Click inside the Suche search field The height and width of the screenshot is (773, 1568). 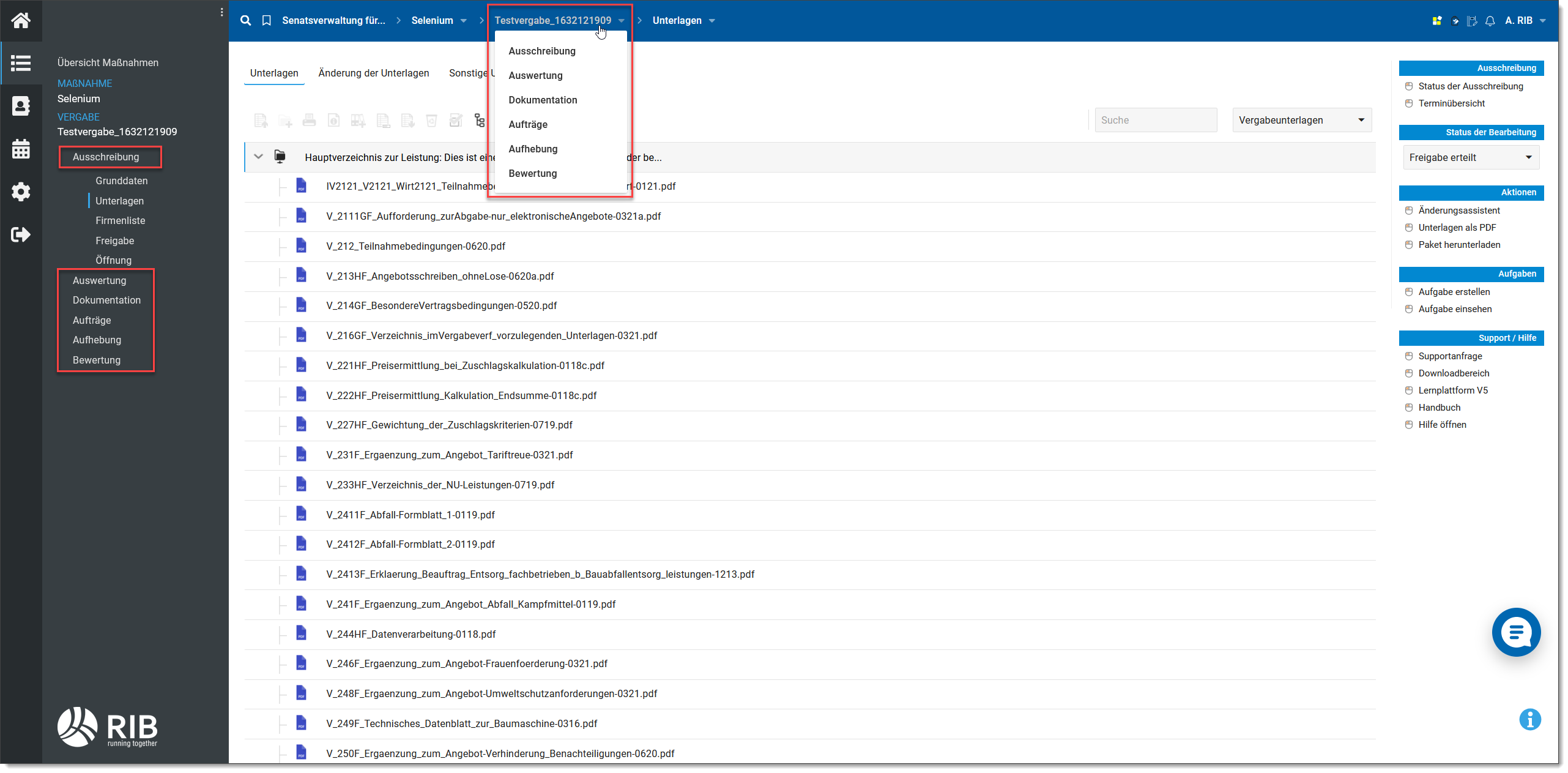click(x=1155, y=120)
